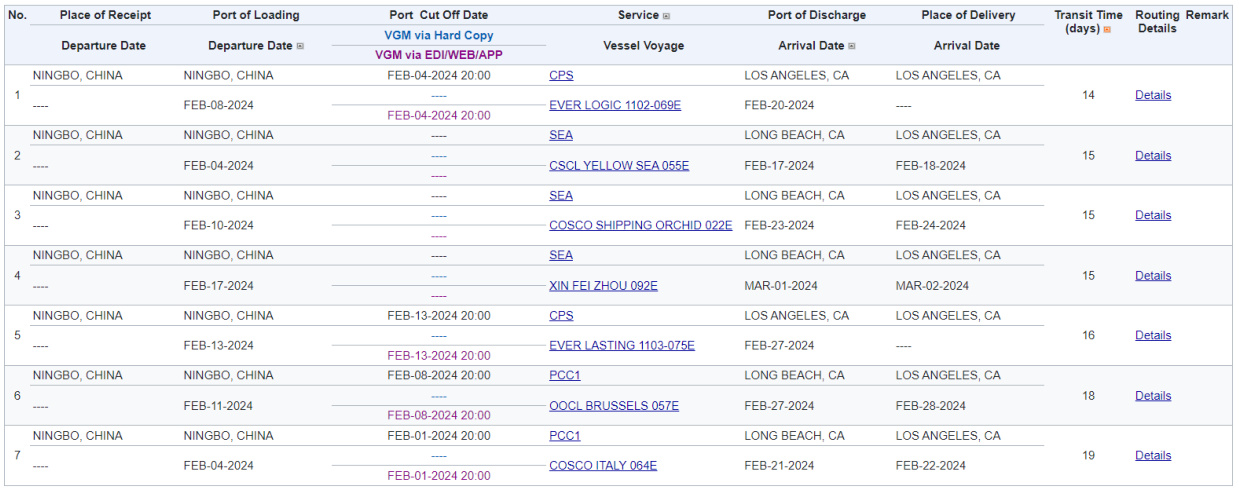Viewport: 1239px width, 489px height.
Task: Click the Place of Delivery header
Action: coord(968,16)
